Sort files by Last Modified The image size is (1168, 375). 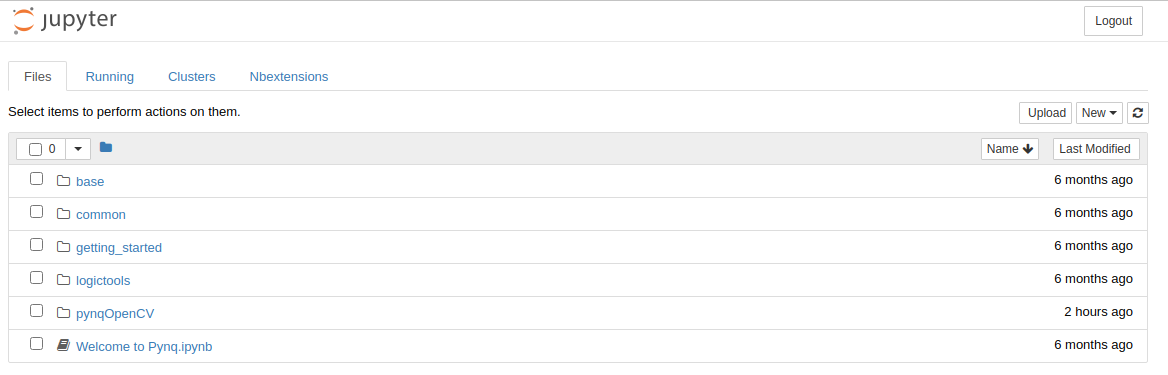(1096, 149)
